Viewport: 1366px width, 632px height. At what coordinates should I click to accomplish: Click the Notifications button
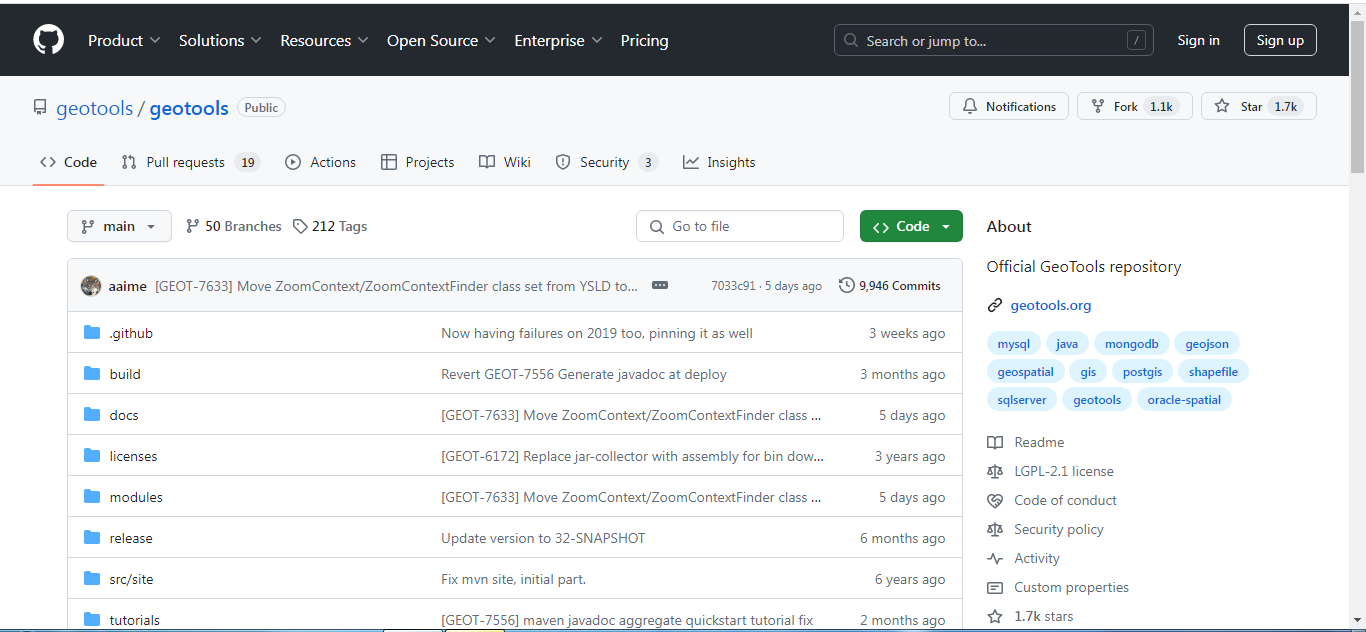[x=1009, y=107]
